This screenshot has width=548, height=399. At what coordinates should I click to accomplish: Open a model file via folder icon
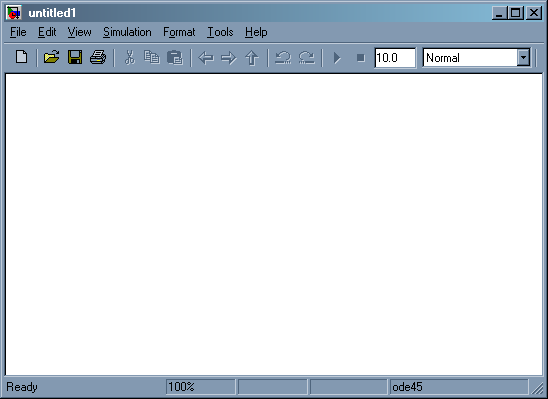tap(51, 57)
